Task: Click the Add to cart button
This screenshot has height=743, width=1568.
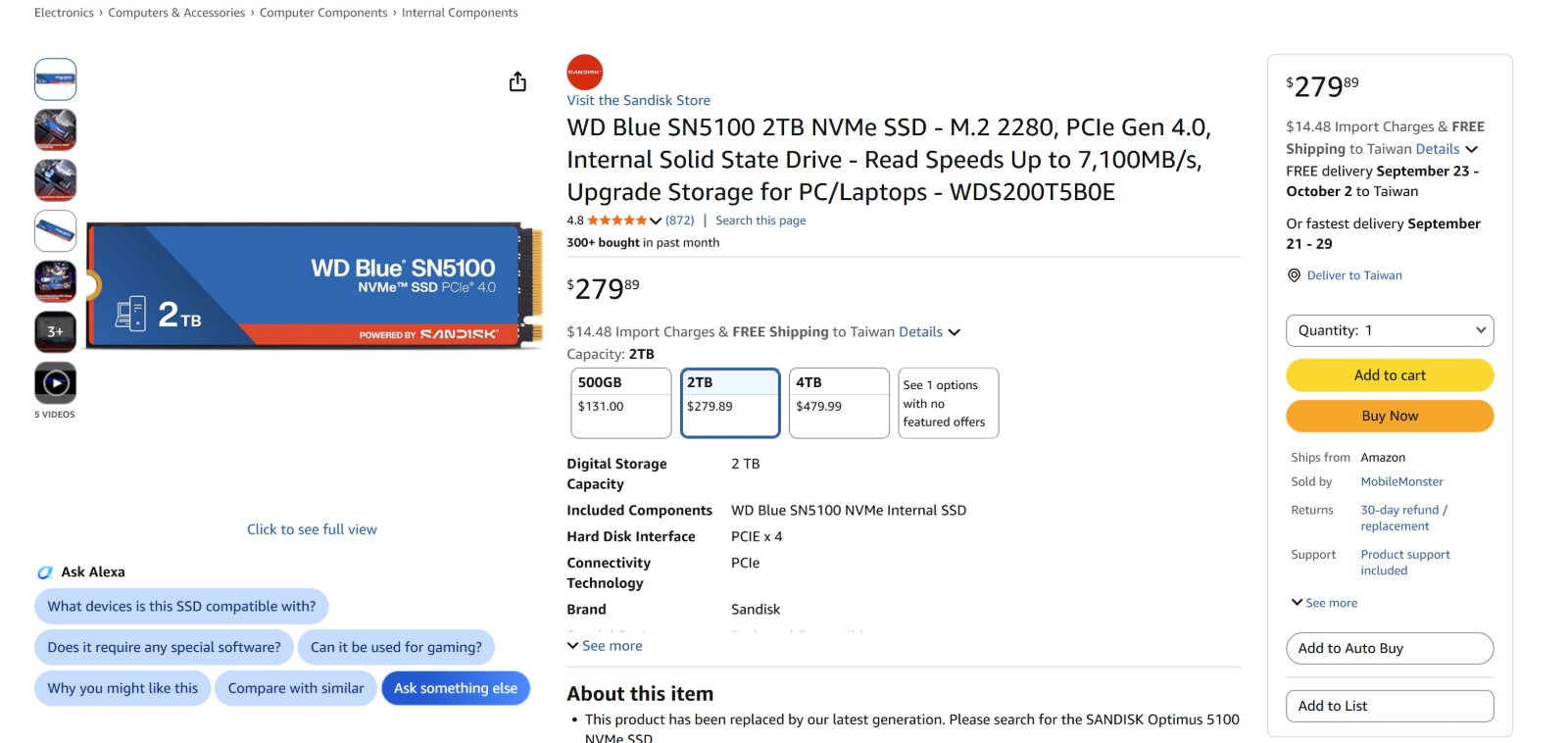Action: coord(1390,375)
